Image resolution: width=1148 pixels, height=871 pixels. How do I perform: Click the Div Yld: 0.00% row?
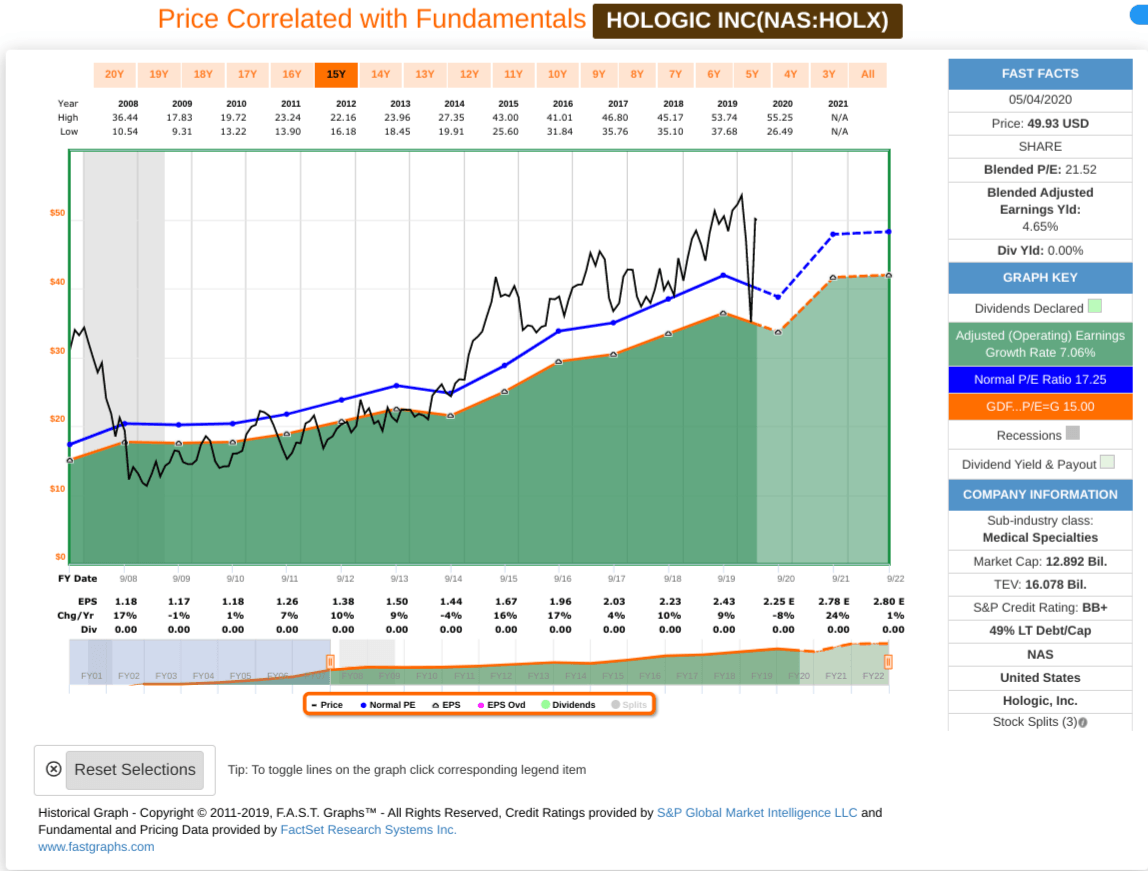click(x=1040, y=250)
